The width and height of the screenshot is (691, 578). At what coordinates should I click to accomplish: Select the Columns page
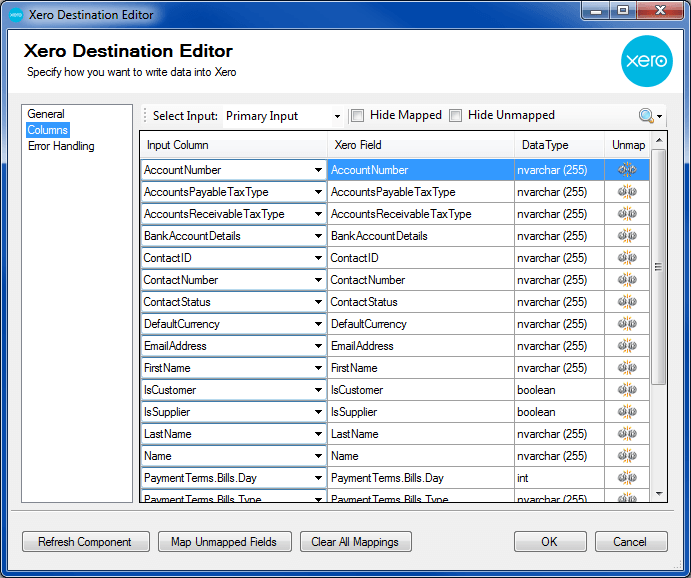coord(48,130)
